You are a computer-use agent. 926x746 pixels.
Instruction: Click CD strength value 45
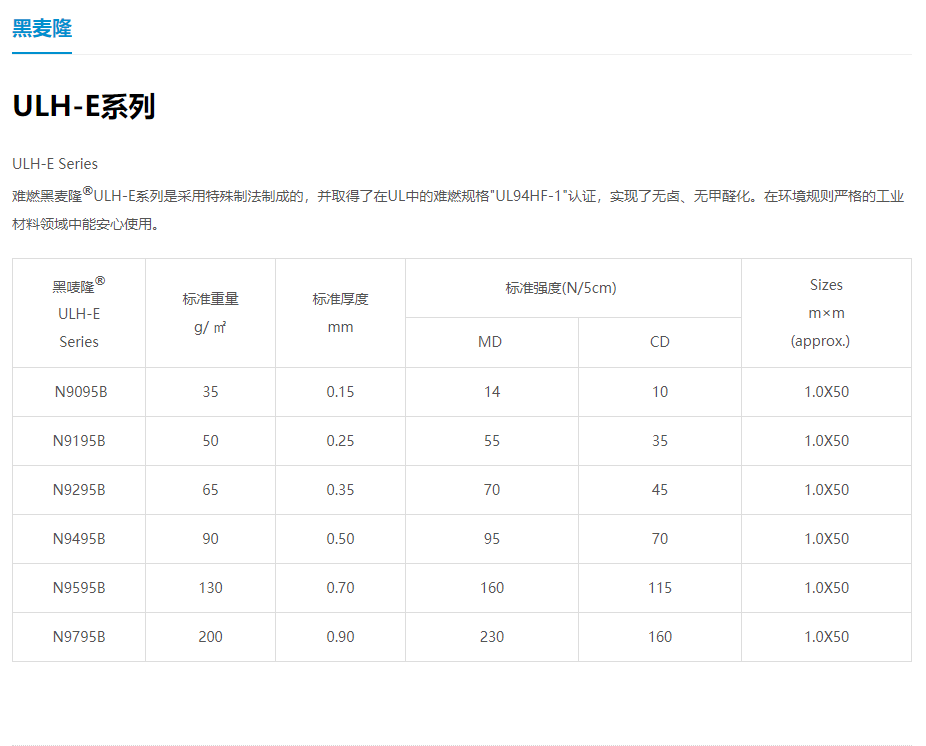pos(660,490)
